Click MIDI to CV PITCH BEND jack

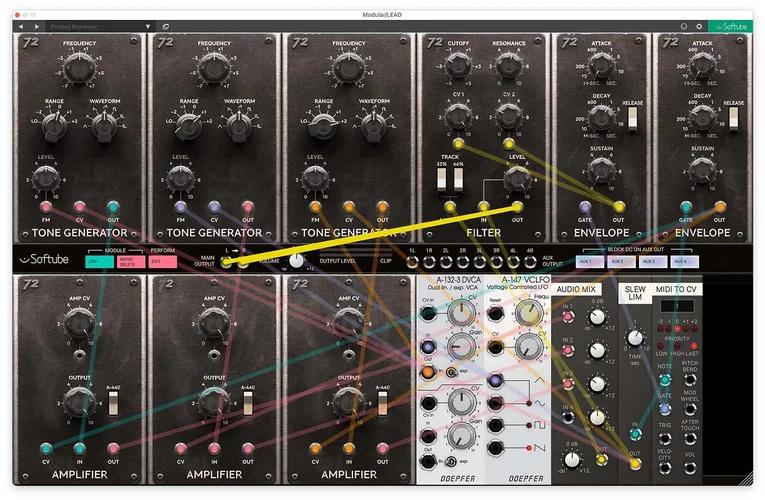click(689, 380)
